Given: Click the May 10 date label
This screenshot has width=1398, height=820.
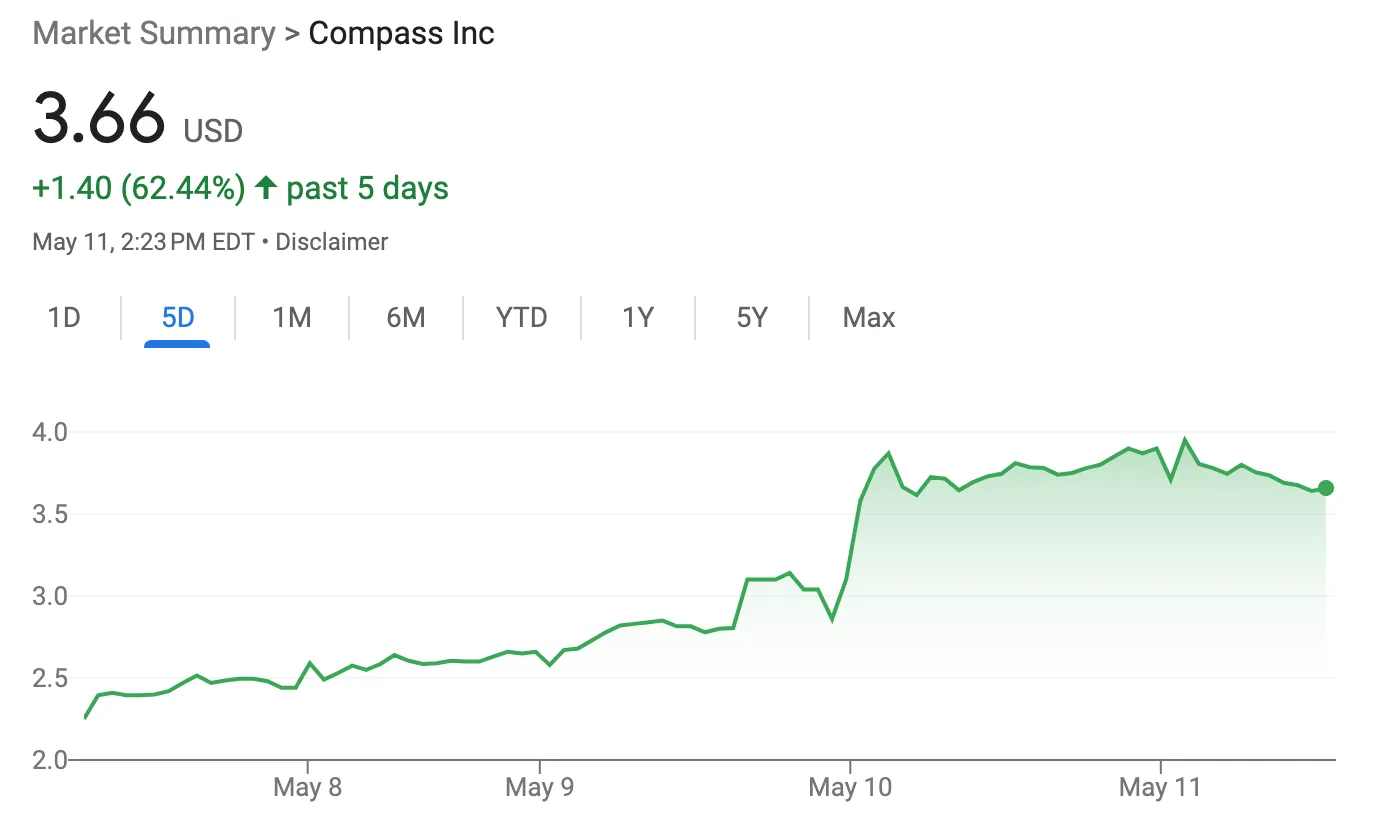Looking at the screenshot, I should click(x=850, y=788).
